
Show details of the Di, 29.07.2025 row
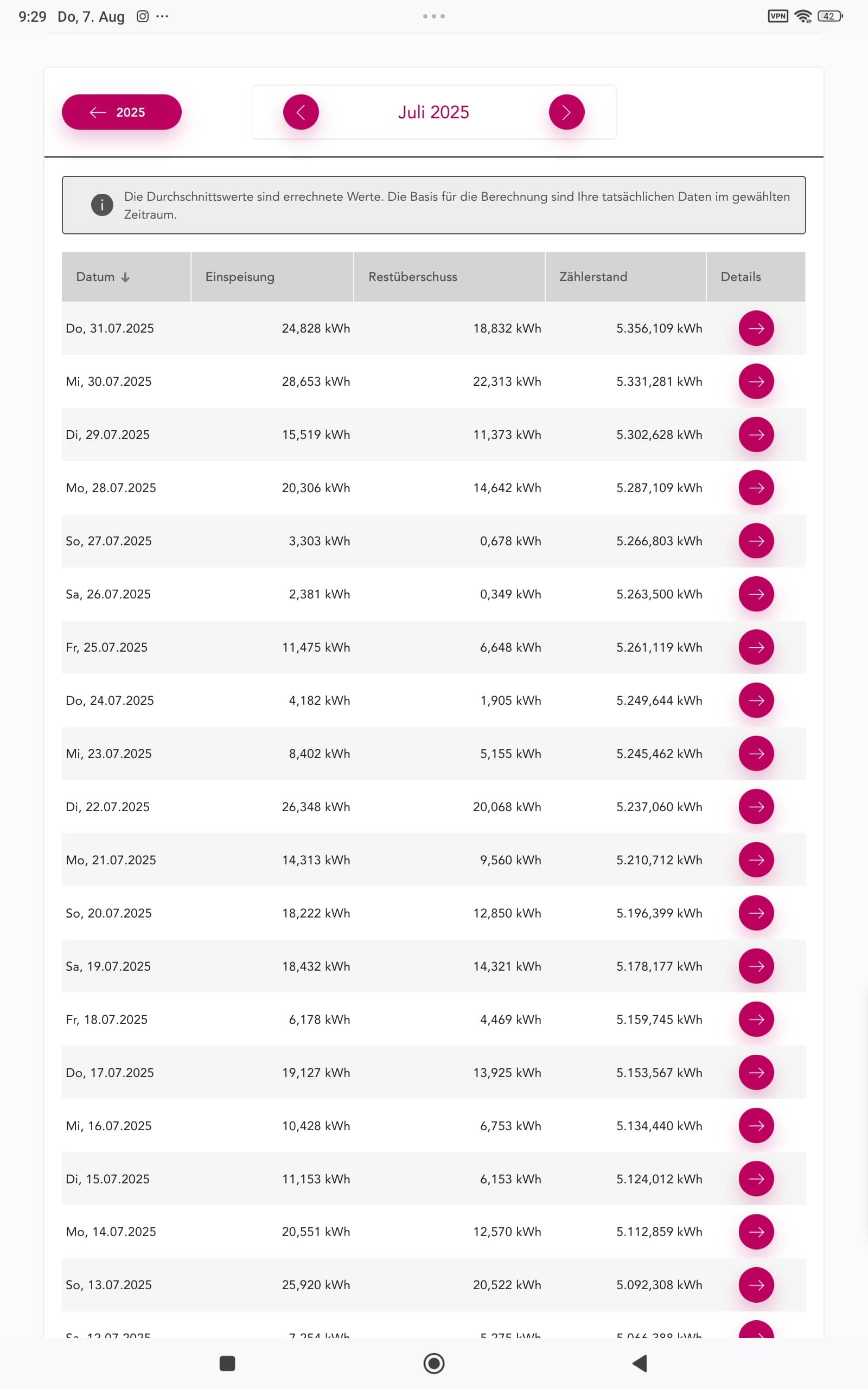(x=756, y=435)
